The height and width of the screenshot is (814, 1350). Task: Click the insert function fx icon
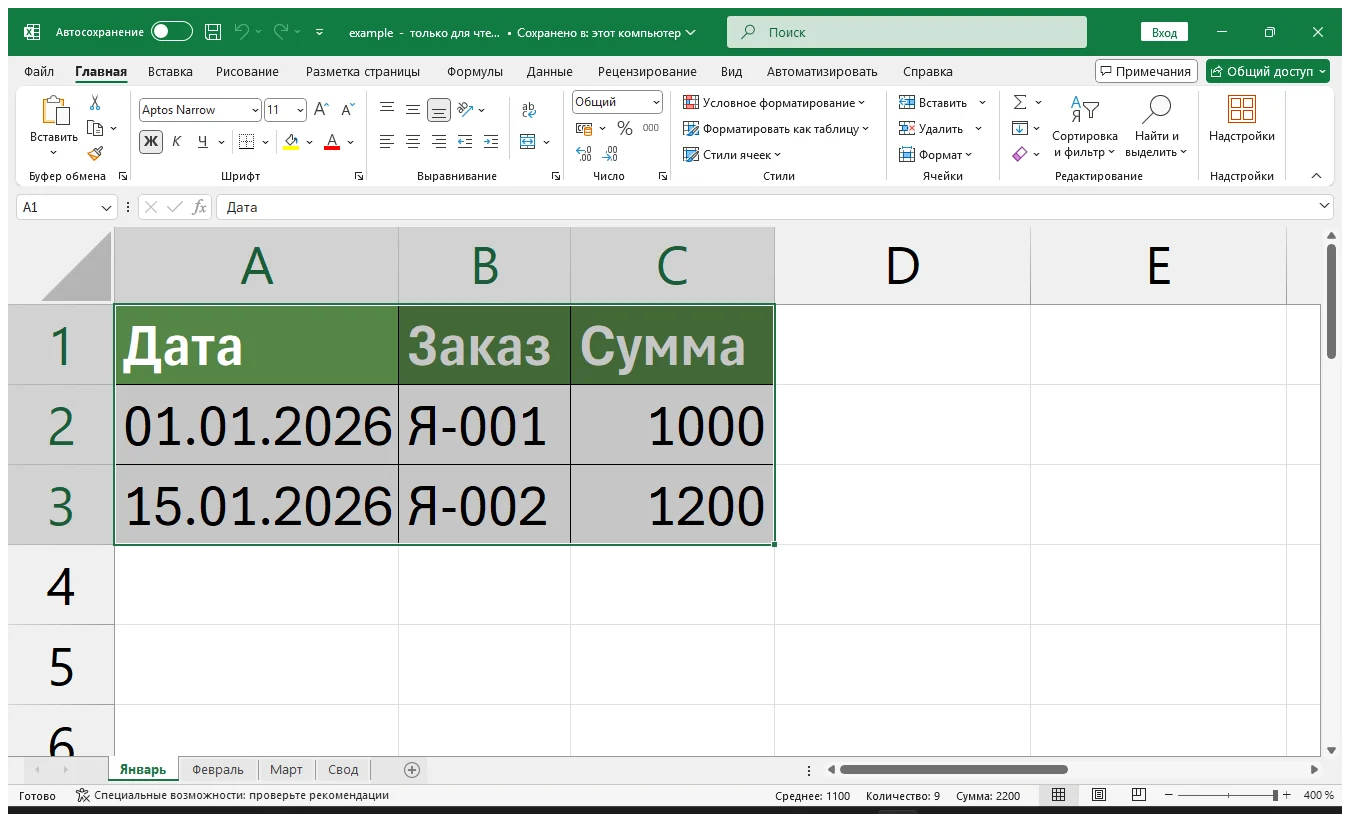click(200, 207)
